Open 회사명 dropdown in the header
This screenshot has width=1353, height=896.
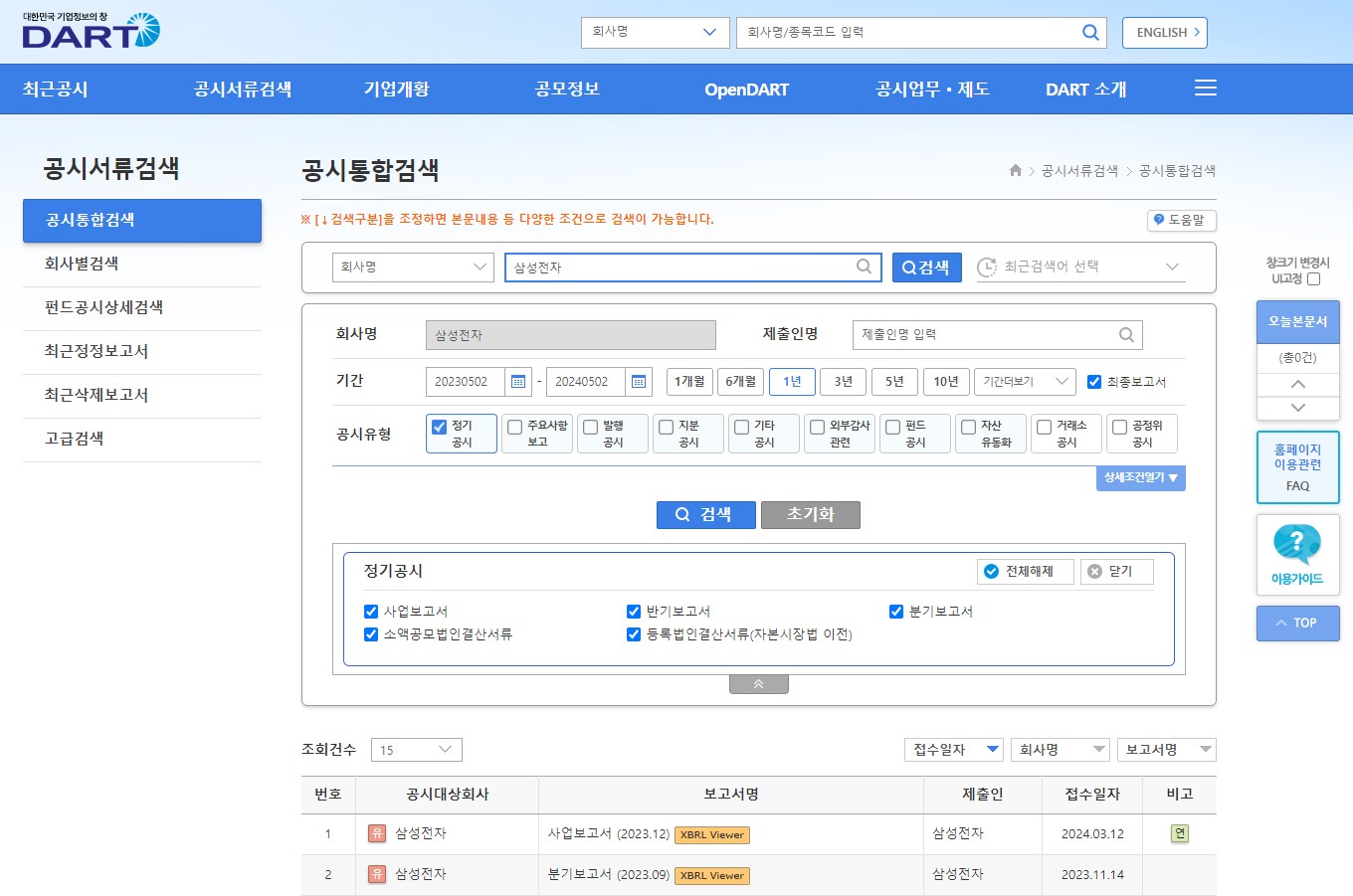click(655, 32)
